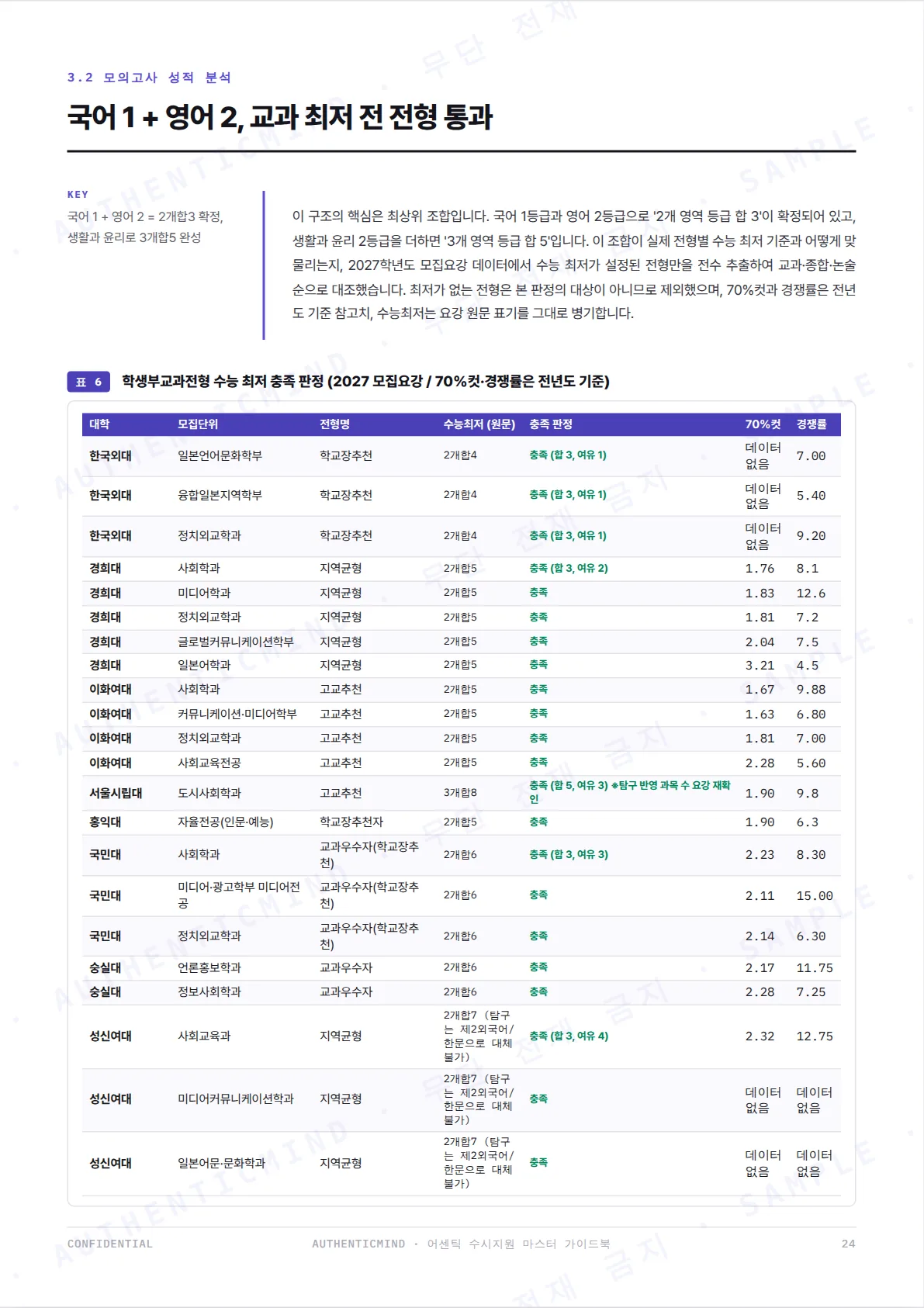The image size is (924, 1308).
Task: Select the 홍익대 자율전공(인문·예능) cell
Action: tap(225, 822)
